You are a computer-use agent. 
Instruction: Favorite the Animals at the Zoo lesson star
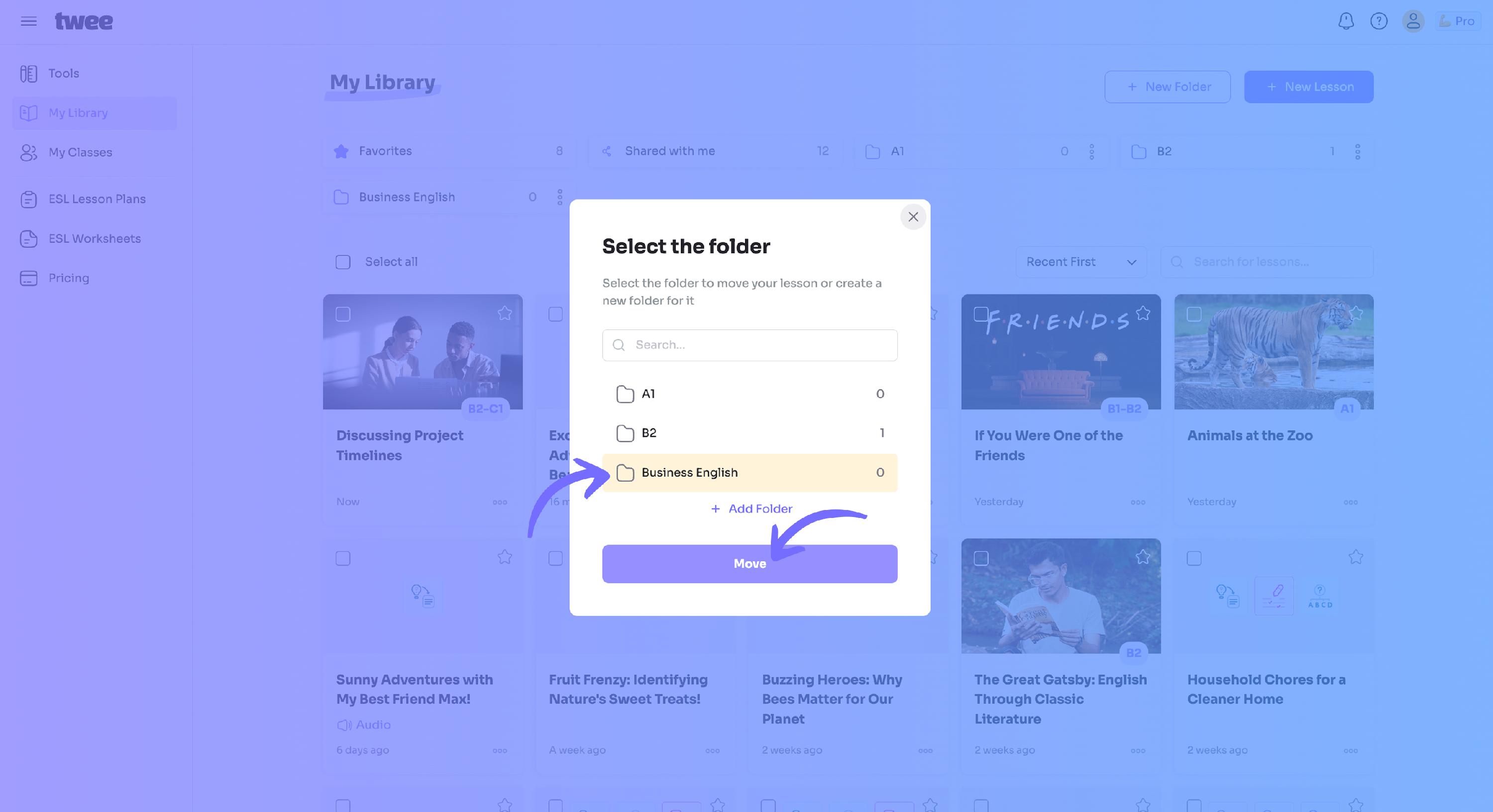[x=1356, y=313]
